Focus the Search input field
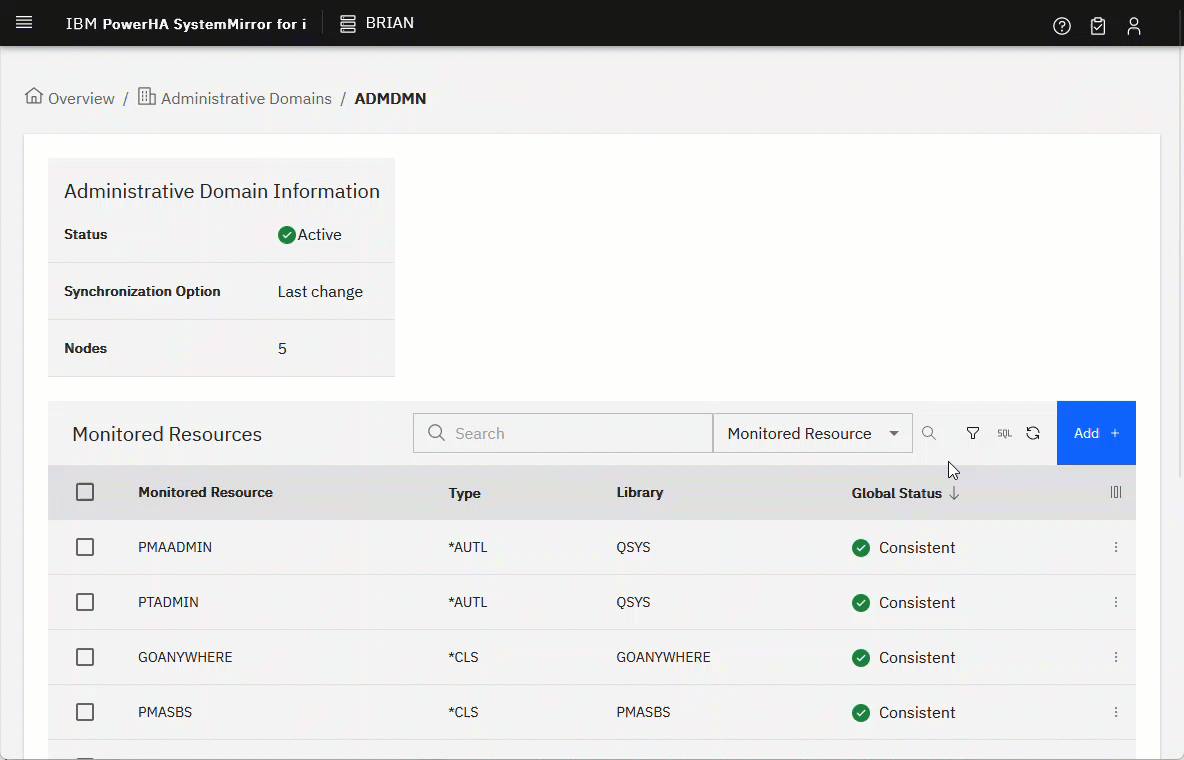The width and height of the screenshot is (1184, 760). coord(563,433)
